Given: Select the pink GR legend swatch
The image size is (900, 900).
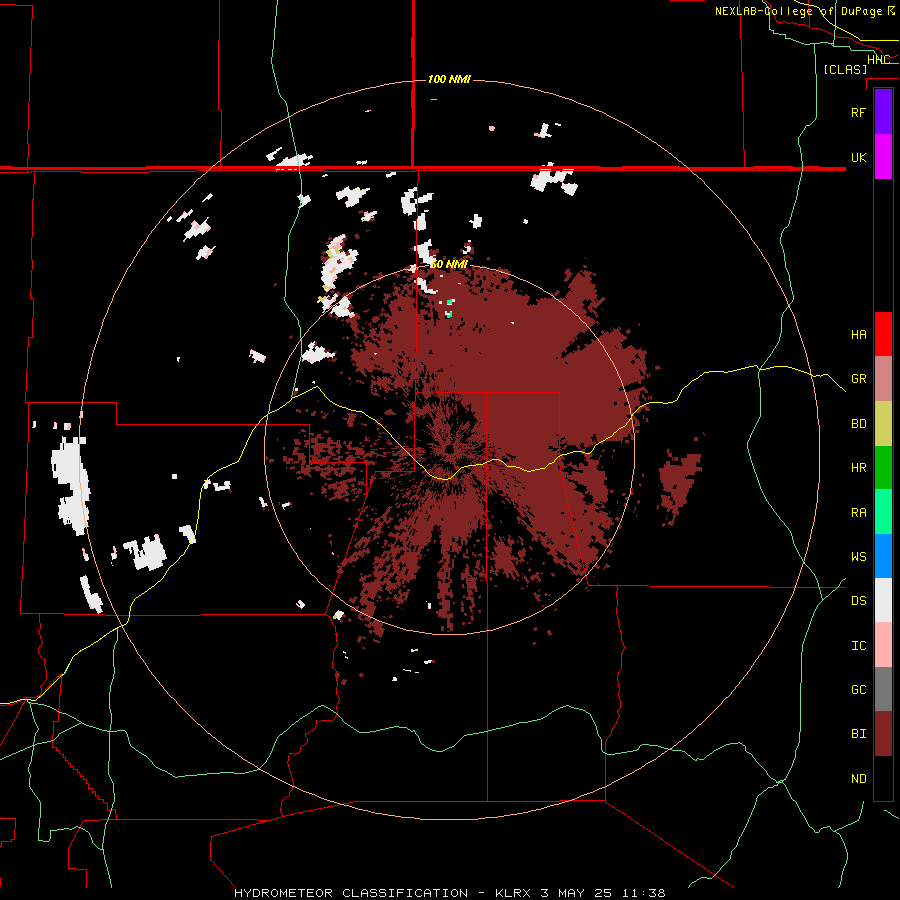Looking at the screenshot, I should click(x=883, y=379).
